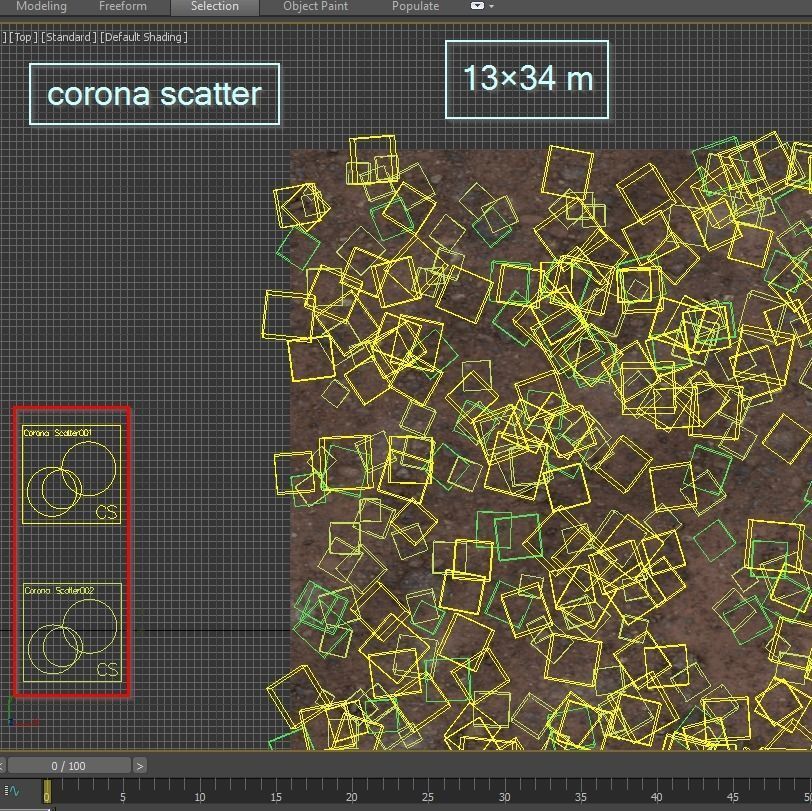Image resolution: width=812 pixels, height=811 pixels.
Task: Open the Modeling ribbon tab
Action: (41, 7)
